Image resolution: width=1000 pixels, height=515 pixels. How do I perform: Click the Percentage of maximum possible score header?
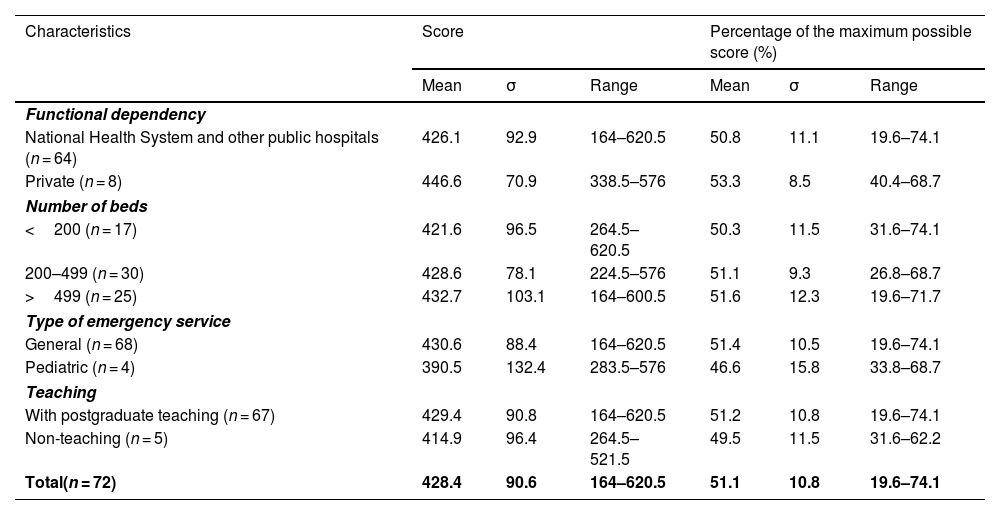[x=840, y=41]
